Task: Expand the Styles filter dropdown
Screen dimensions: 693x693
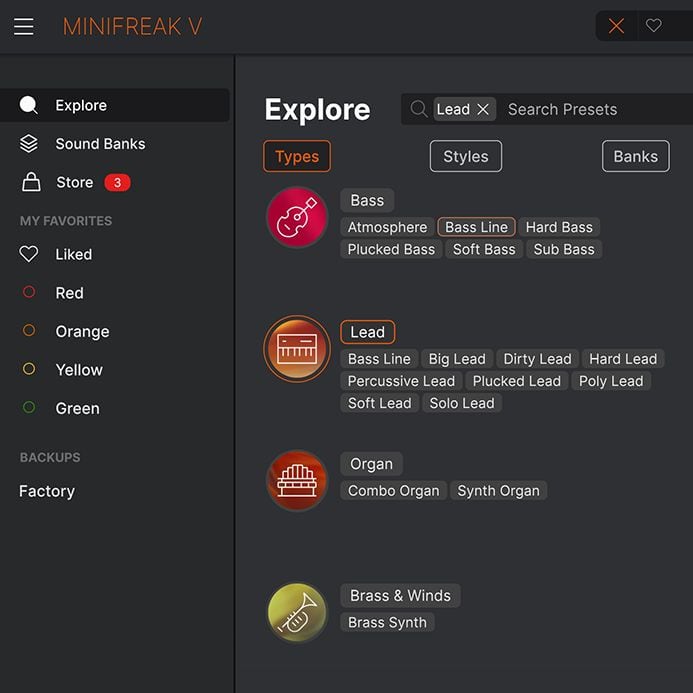Action: click(465, 156)
